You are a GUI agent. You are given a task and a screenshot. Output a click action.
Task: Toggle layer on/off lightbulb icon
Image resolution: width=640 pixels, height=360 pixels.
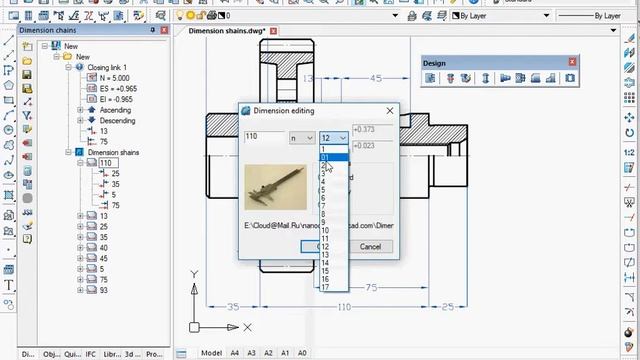pyautogui.click(x=180, y=16)
